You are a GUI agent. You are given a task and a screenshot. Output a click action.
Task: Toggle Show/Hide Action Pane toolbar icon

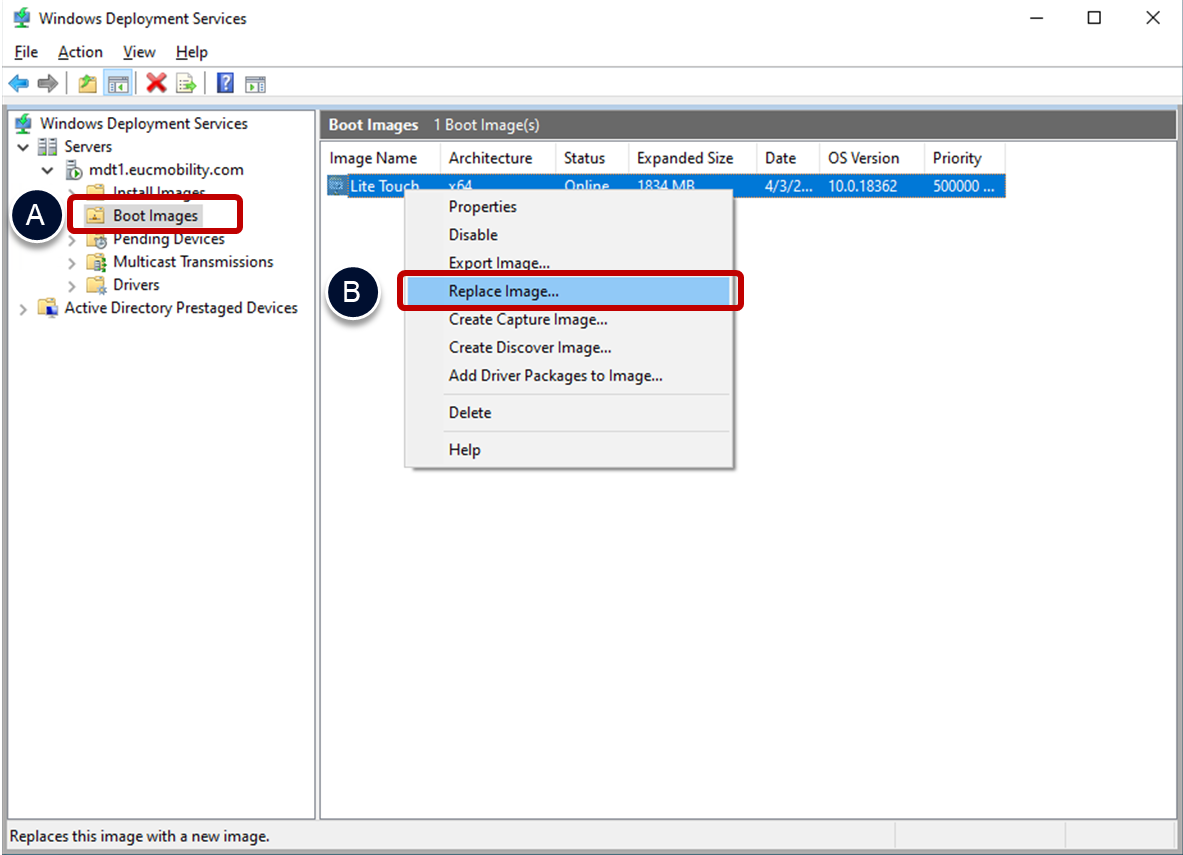256,84
